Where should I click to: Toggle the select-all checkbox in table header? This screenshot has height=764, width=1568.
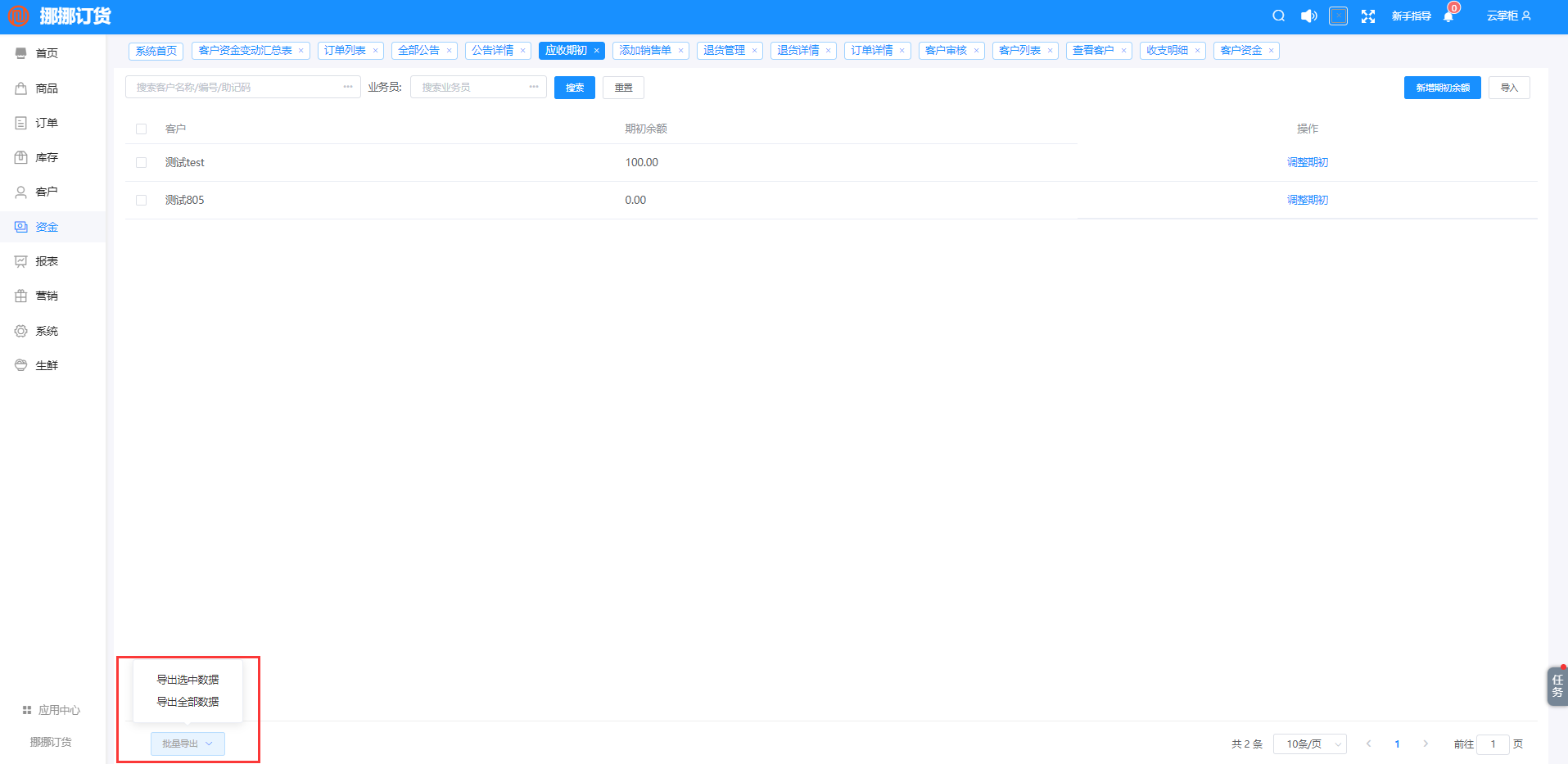click(x=142, y=129)
